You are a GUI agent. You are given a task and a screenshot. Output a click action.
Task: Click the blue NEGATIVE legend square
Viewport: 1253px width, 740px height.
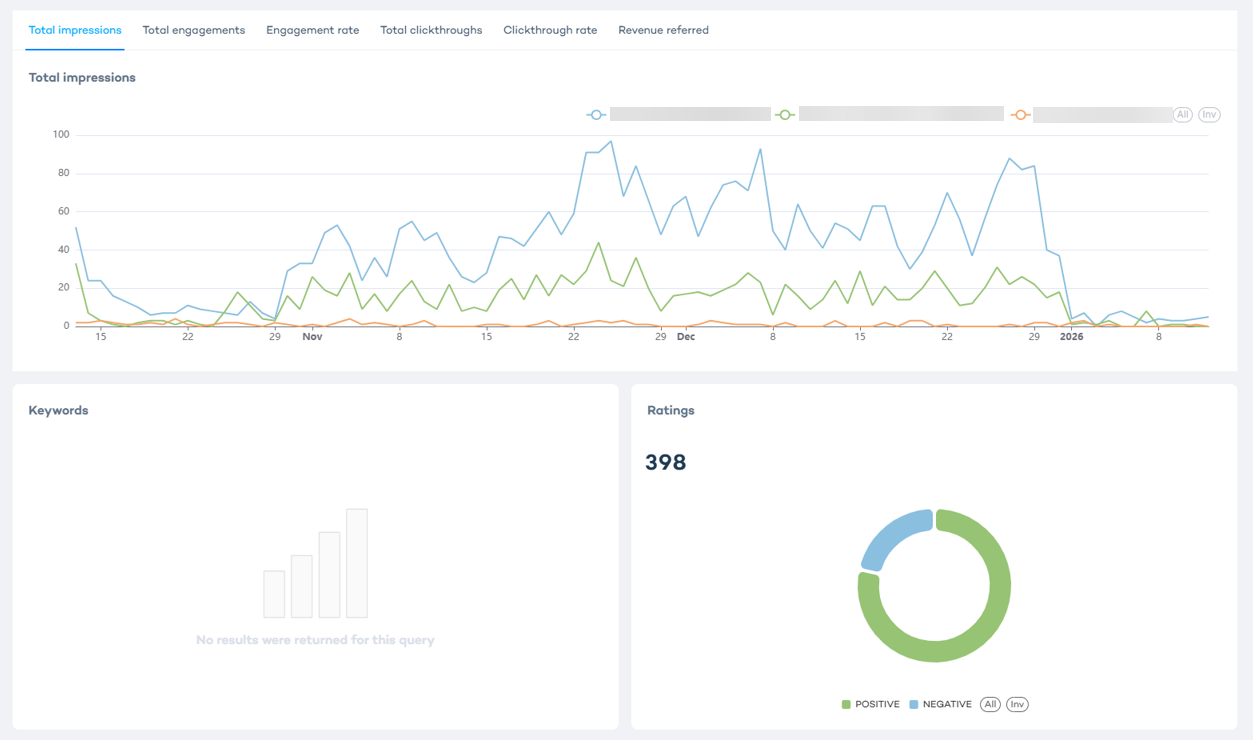click(914, 705)
